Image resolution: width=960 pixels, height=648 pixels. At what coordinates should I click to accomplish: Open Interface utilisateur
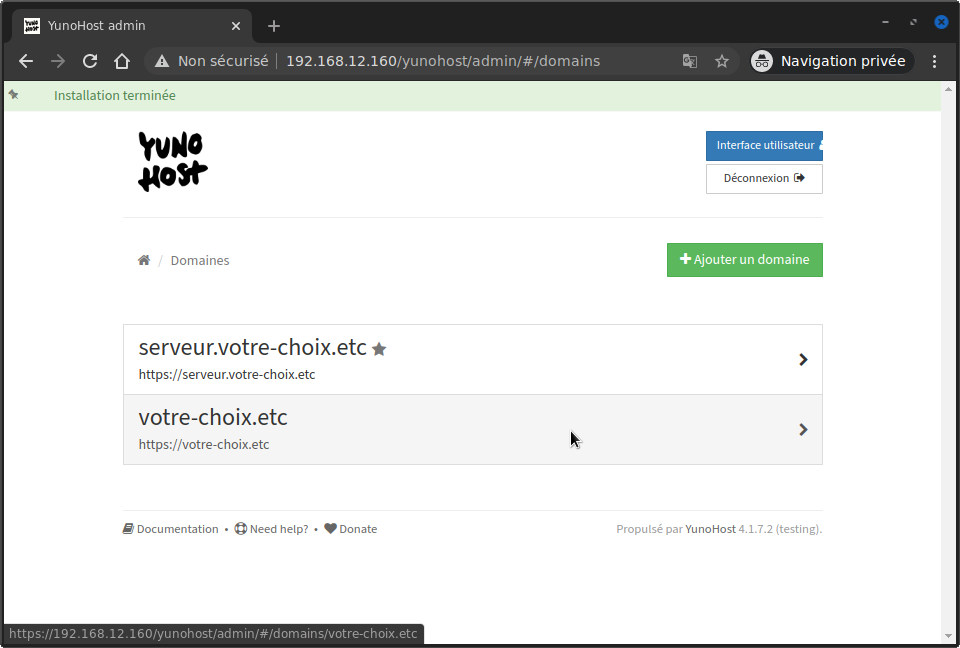click(x=764, y=146)
